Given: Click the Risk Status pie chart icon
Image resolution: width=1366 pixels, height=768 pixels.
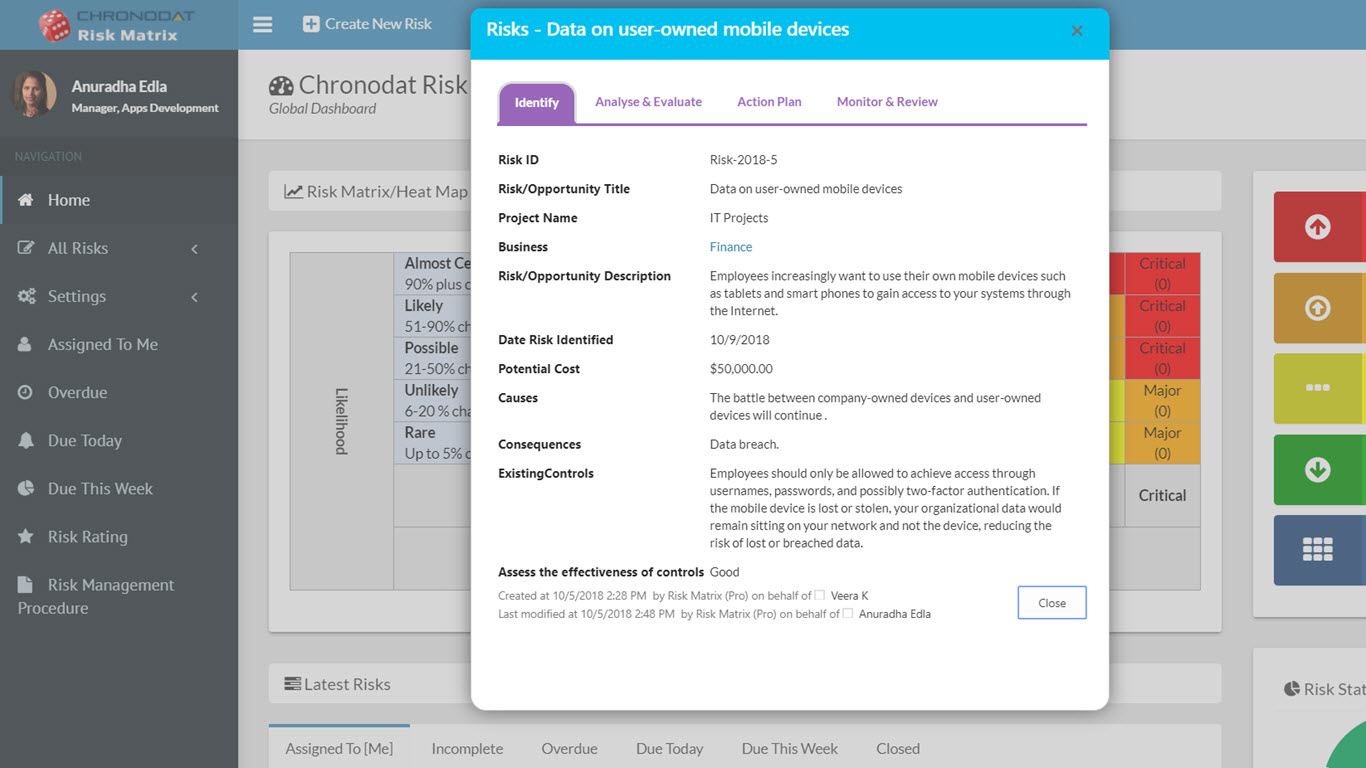Looking at the screenshot, I should [1291, 689].
